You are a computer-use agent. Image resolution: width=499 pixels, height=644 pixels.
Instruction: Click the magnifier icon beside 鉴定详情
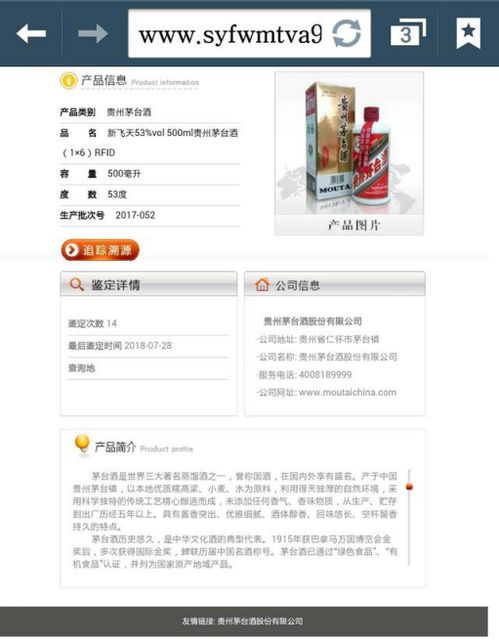tap(76, 284)
